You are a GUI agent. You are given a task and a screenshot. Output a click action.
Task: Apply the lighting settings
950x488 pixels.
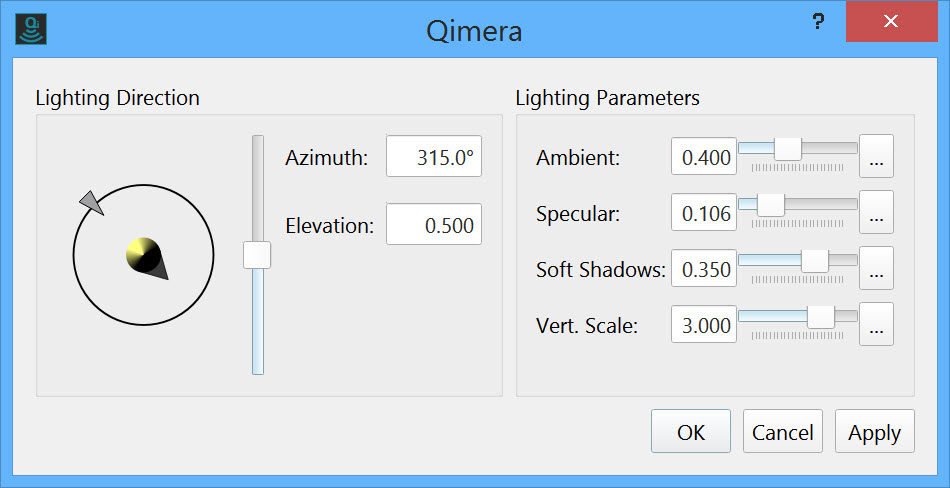874,432
